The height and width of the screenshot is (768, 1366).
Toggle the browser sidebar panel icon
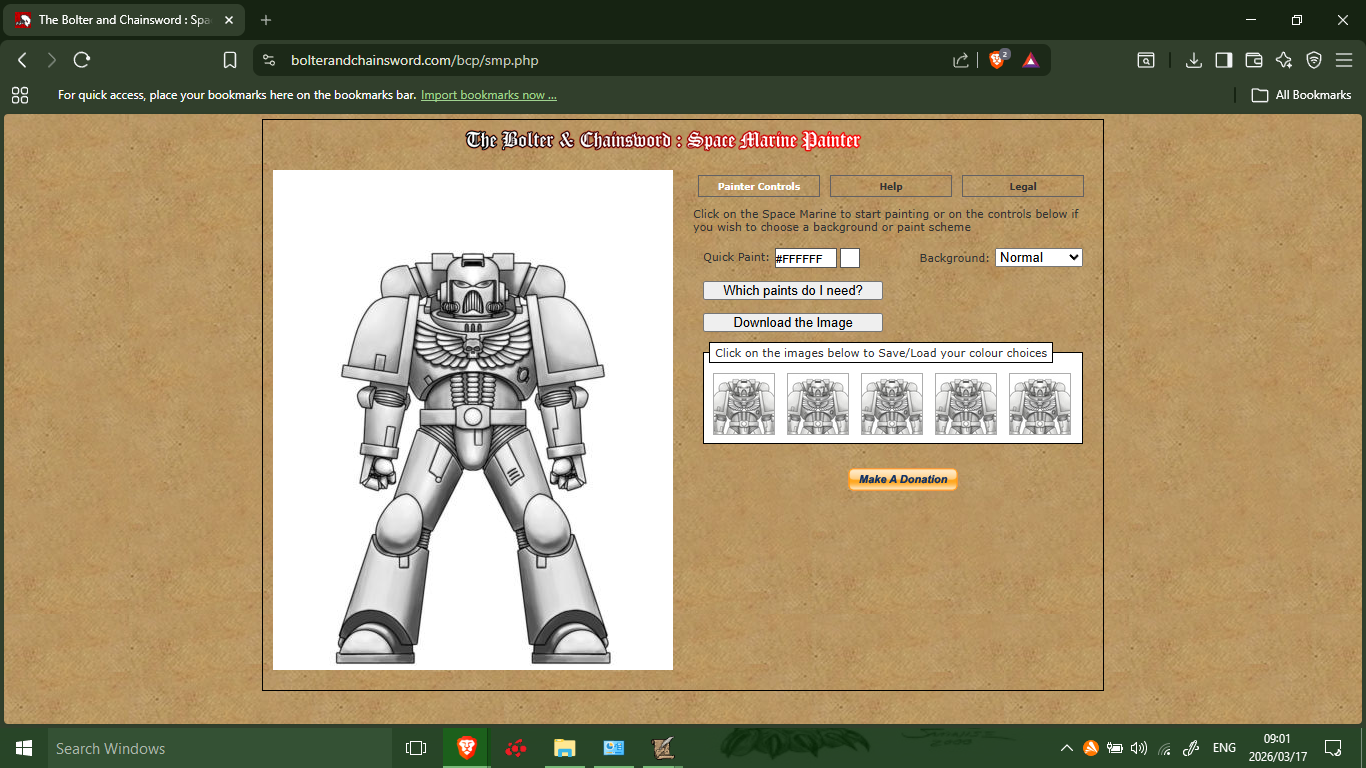pos(1223,60)
